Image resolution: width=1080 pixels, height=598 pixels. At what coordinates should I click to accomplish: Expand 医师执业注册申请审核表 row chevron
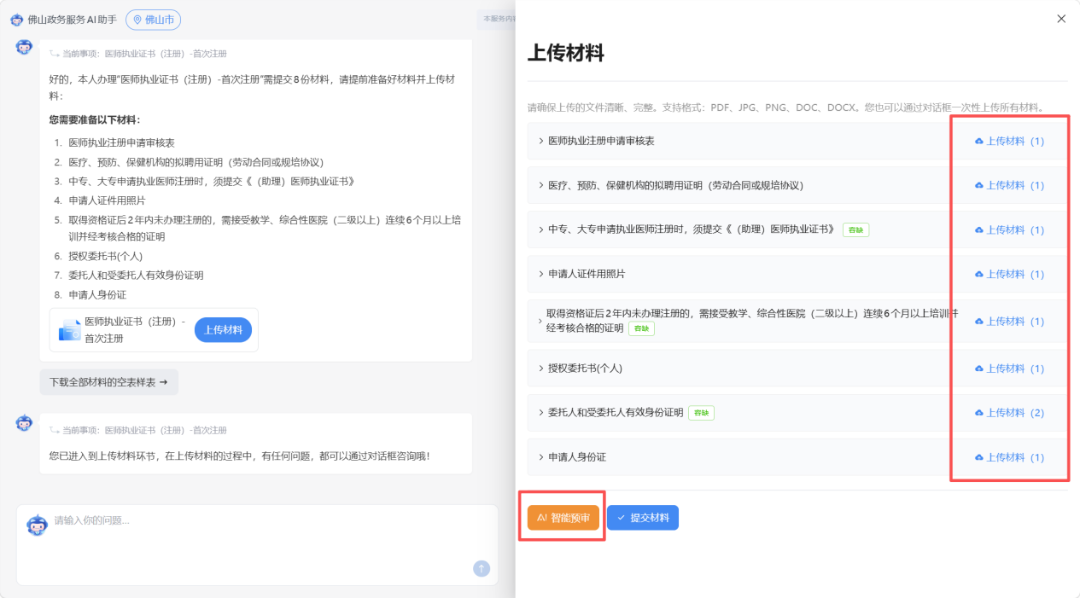541,141
